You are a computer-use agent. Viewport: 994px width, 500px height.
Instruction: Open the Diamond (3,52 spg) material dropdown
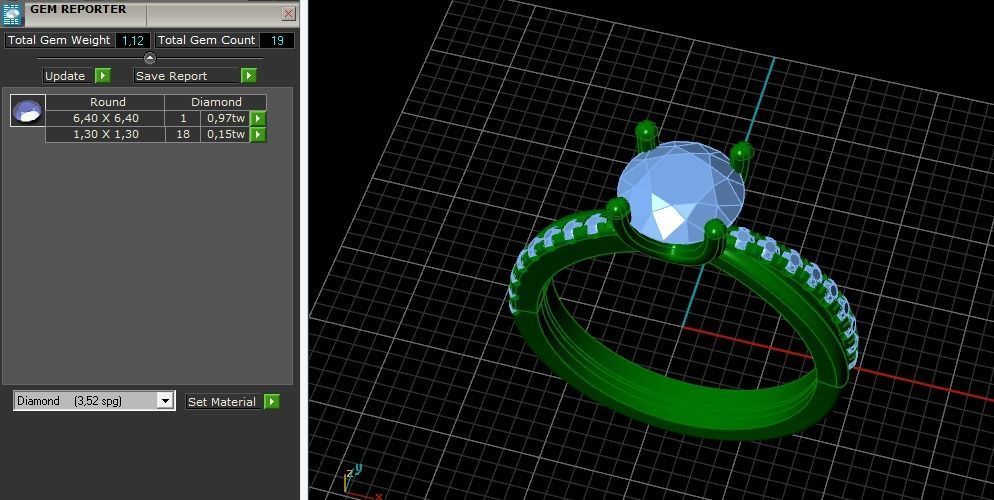(x=165, y=401)
